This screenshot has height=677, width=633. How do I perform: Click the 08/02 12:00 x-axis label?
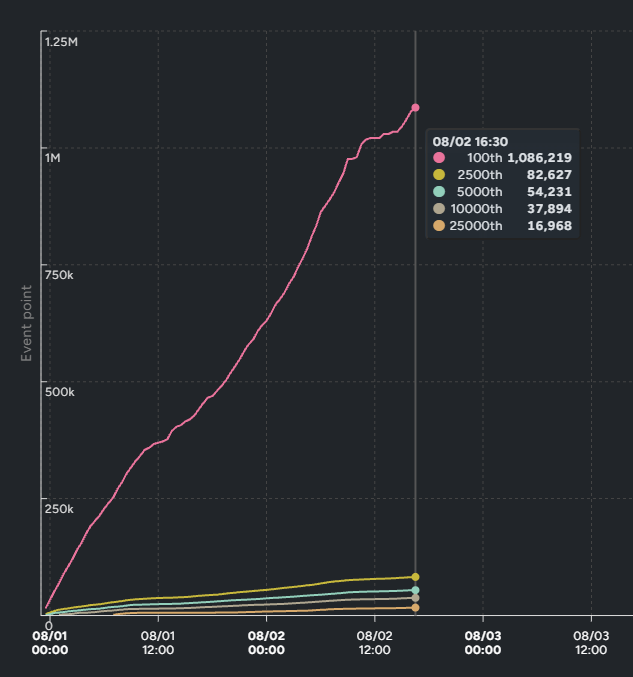[375, 642]
